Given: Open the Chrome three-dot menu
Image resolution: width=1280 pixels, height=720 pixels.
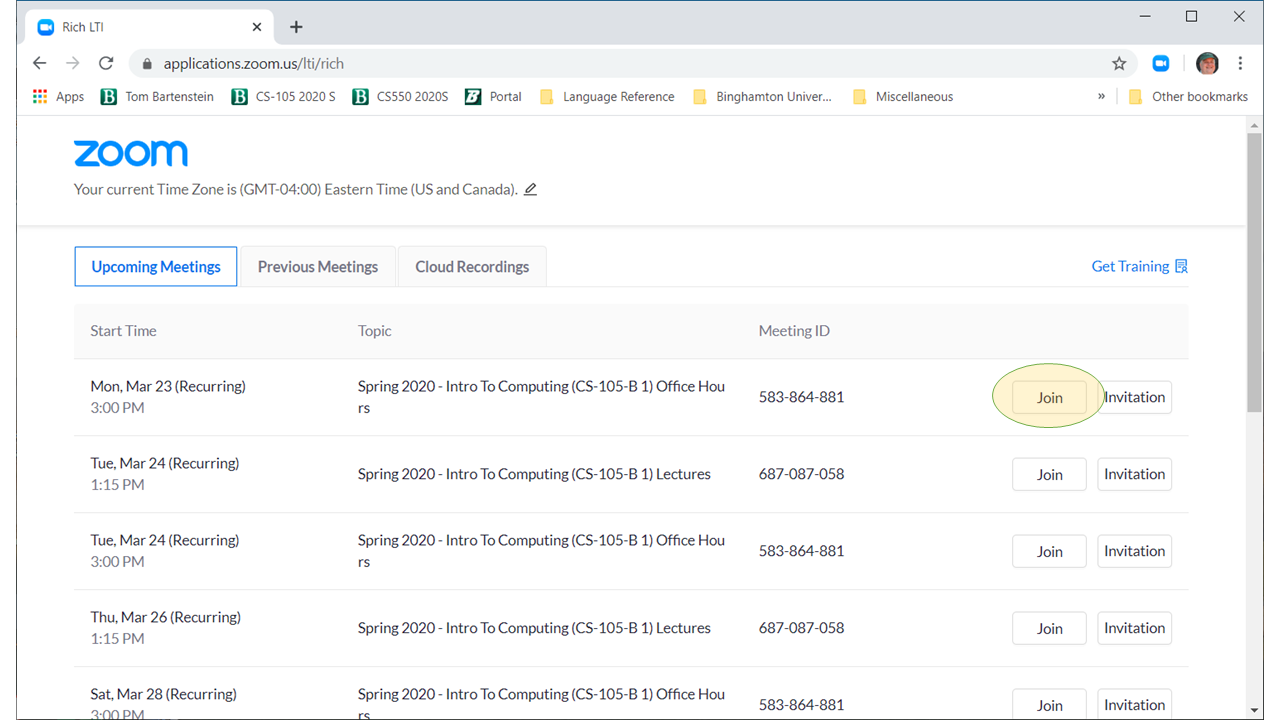Looking at the screenshot, I should click(1240, 63).
